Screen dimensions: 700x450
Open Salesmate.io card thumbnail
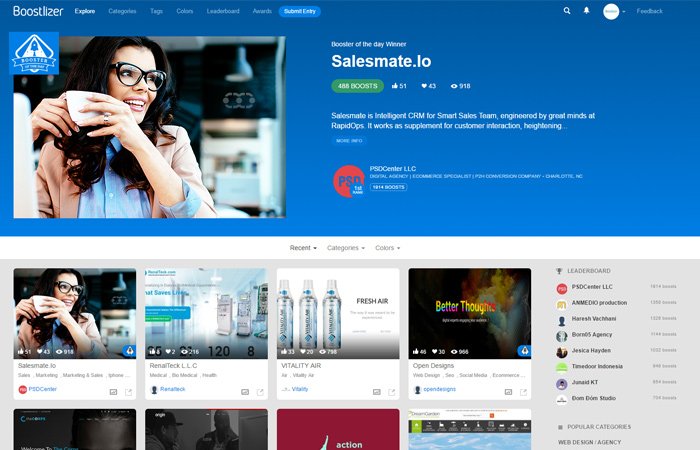75,312
